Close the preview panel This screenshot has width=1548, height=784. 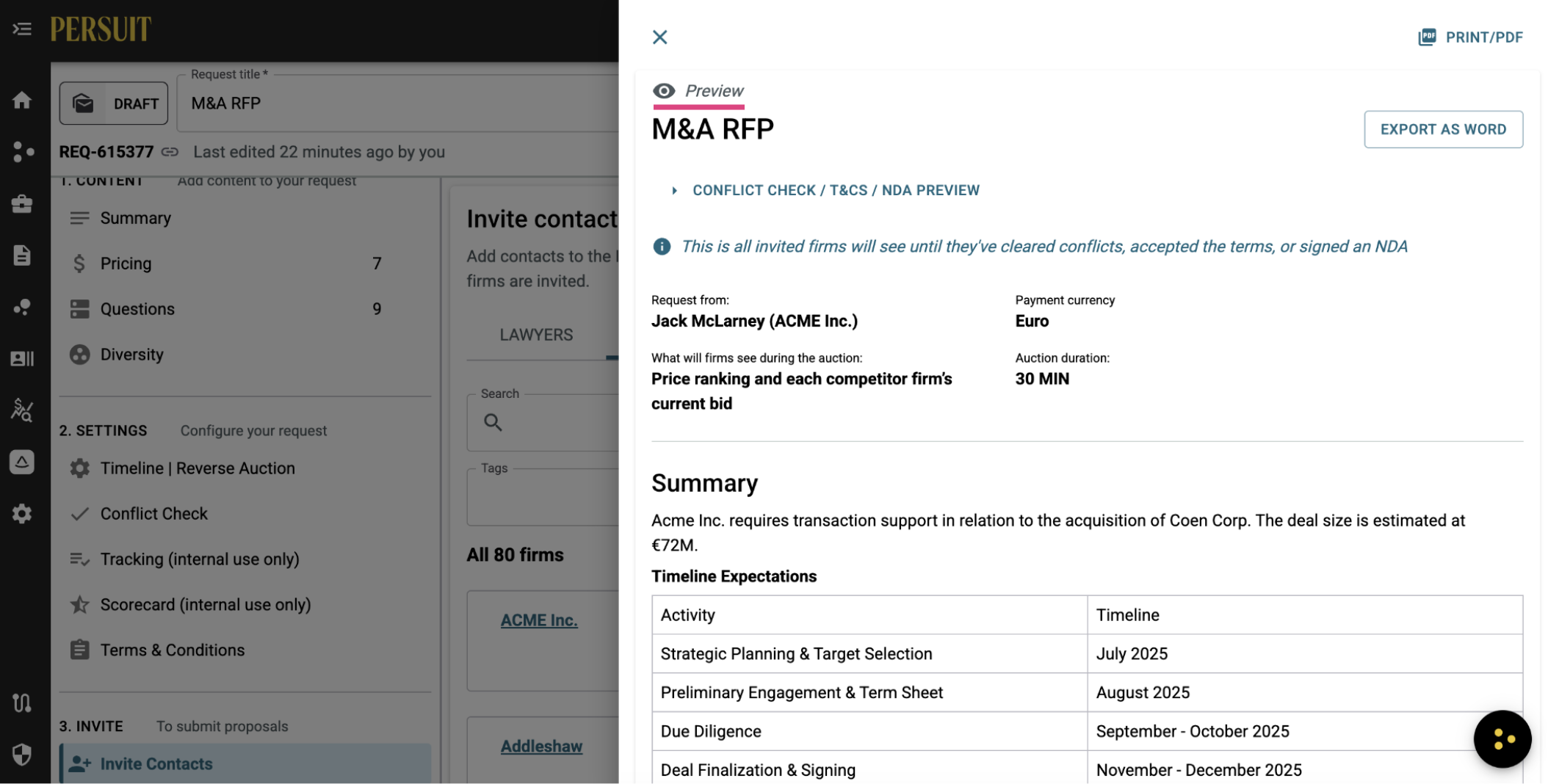(x=659, y=37)
